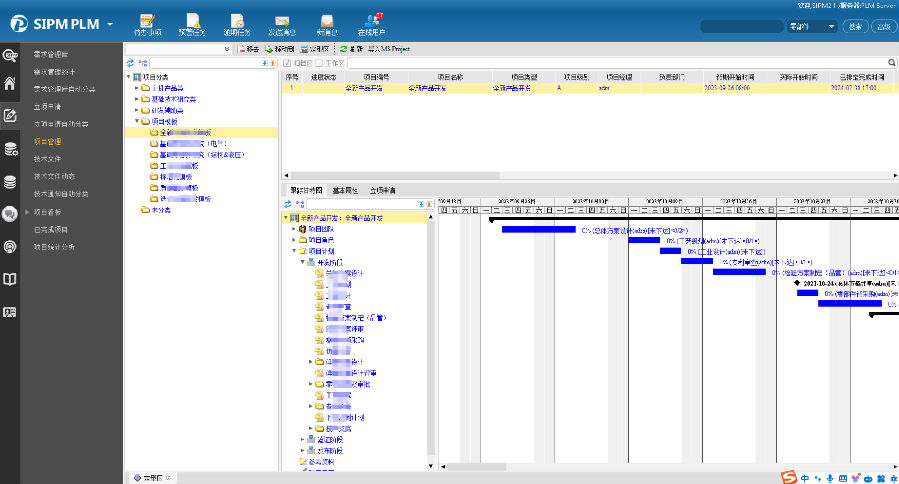This screenshot has width=899, height=484.
Task: Click the home icon in left sidebar
Action: [10, 84]
